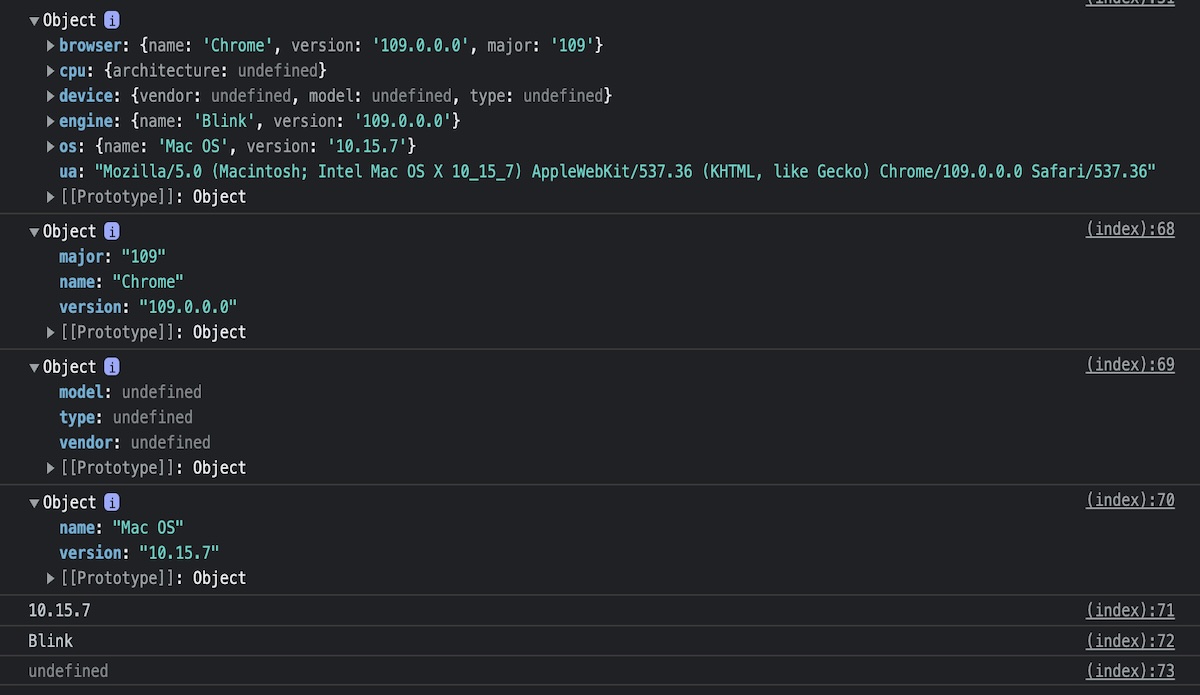Click the info icon beside the topmost Object
This screenshot has height=695, width=1200.
pos(112,20)
